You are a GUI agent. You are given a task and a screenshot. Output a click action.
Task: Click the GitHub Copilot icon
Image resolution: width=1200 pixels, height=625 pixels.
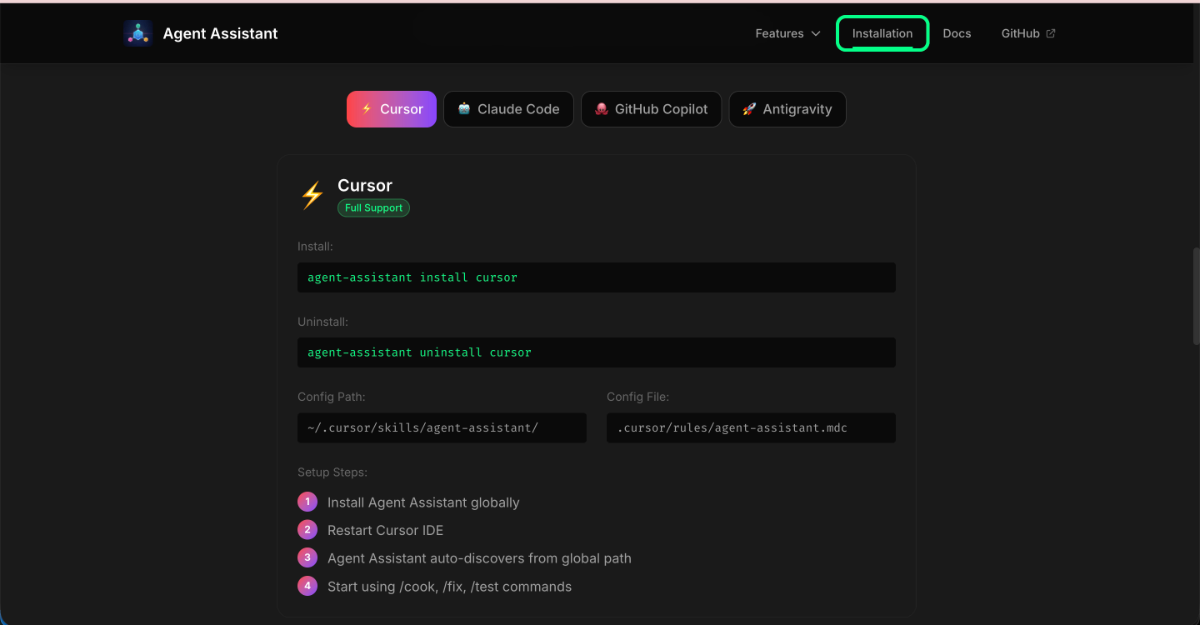coord(601,109)
